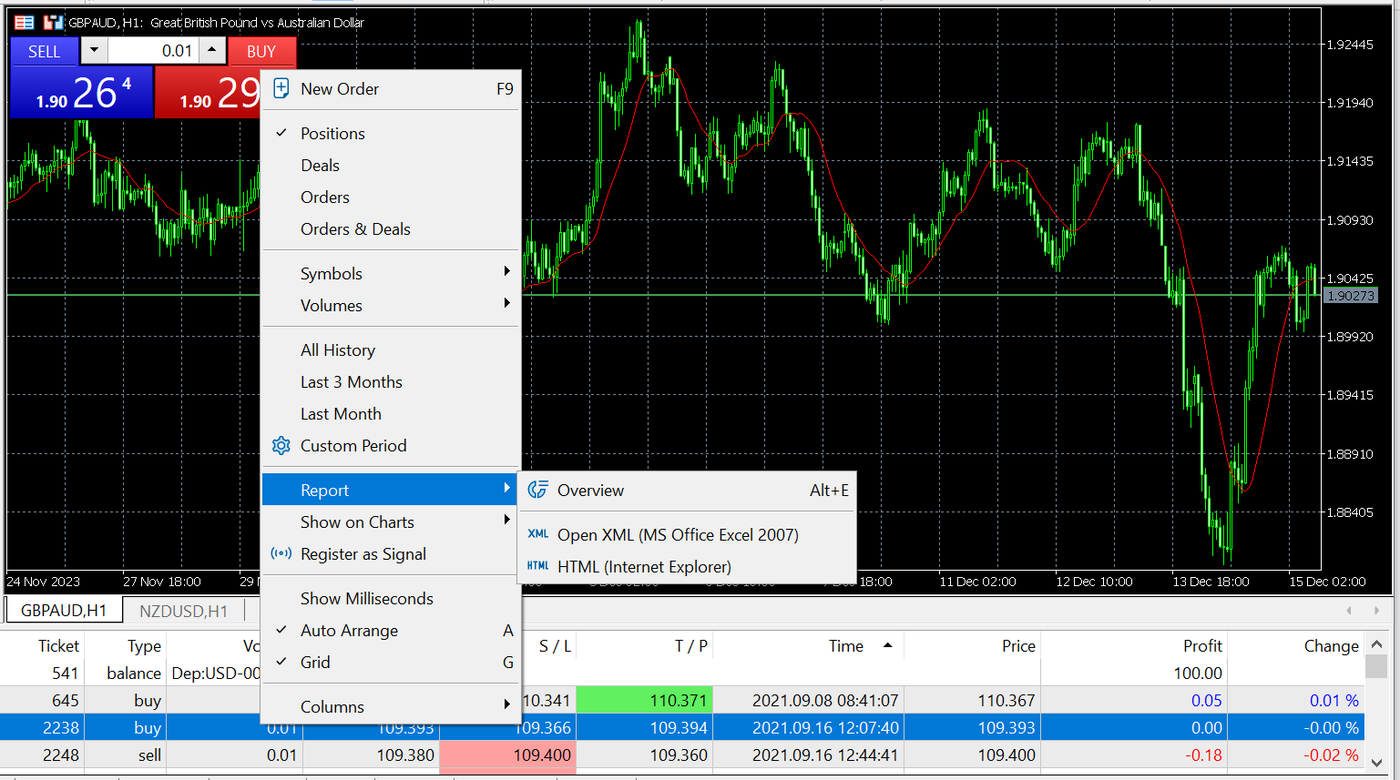The height and width of the screenshot is (780, 1400).
Task: Expand the Volumes submenu
Action: (332, 305)
